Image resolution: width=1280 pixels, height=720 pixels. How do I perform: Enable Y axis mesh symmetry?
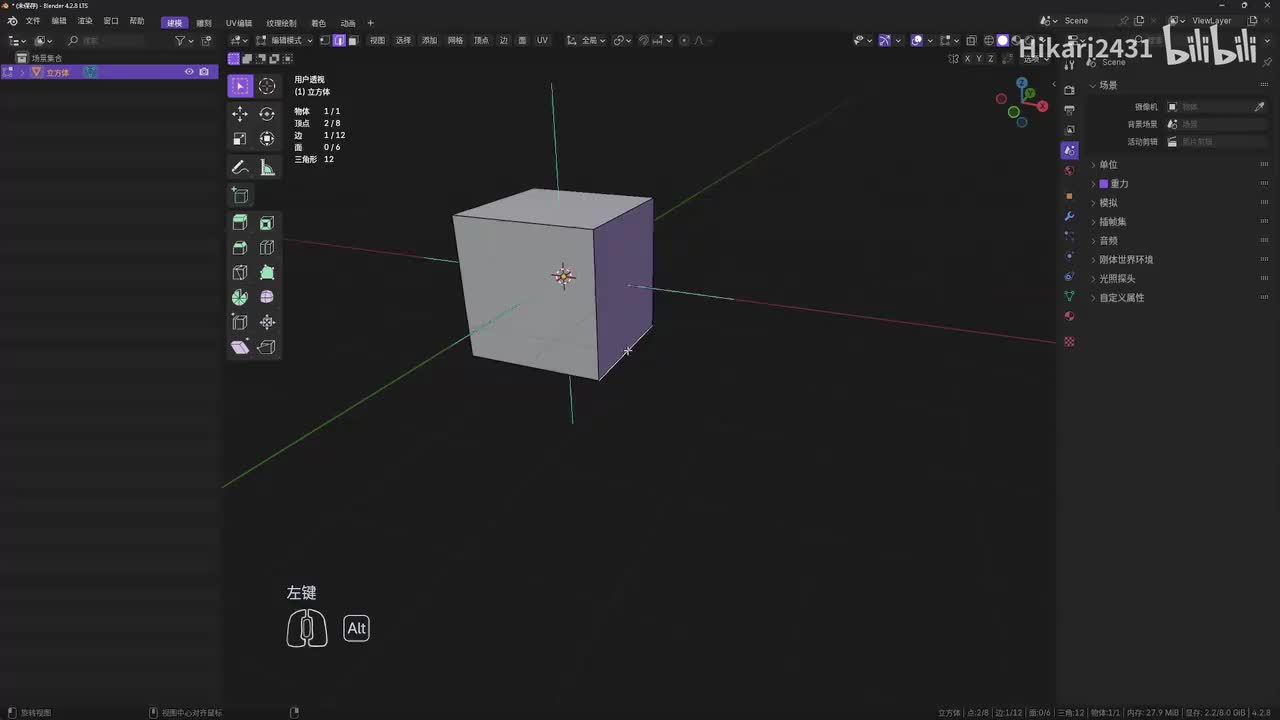click(978, 59)
